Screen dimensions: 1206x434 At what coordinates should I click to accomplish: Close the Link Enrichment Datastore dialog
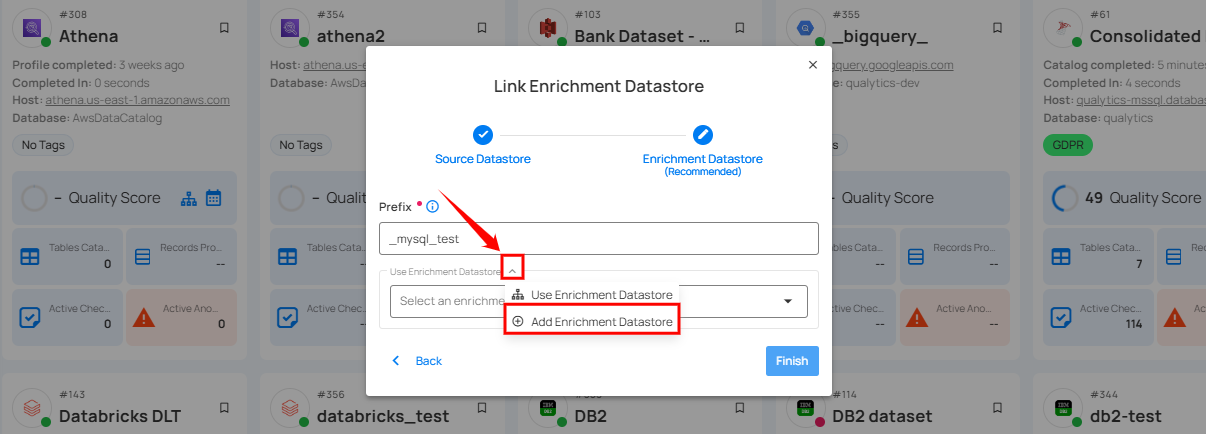coord(812,65)
